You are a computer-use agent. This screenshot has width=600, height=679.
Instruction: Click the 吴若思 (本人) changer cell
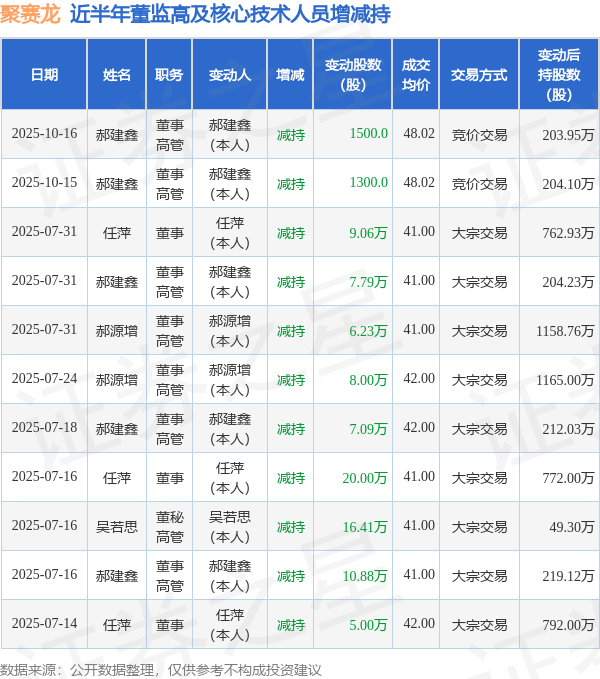click(230, 527)
